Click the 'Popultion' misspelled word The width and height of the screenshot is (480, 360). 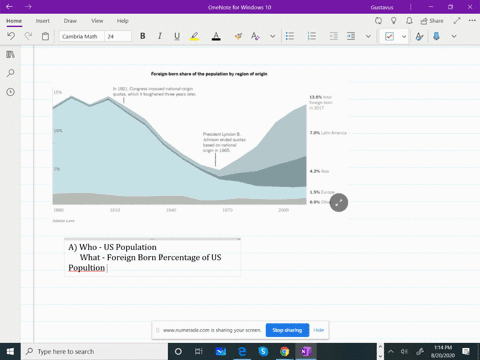(x=87, y=268)
